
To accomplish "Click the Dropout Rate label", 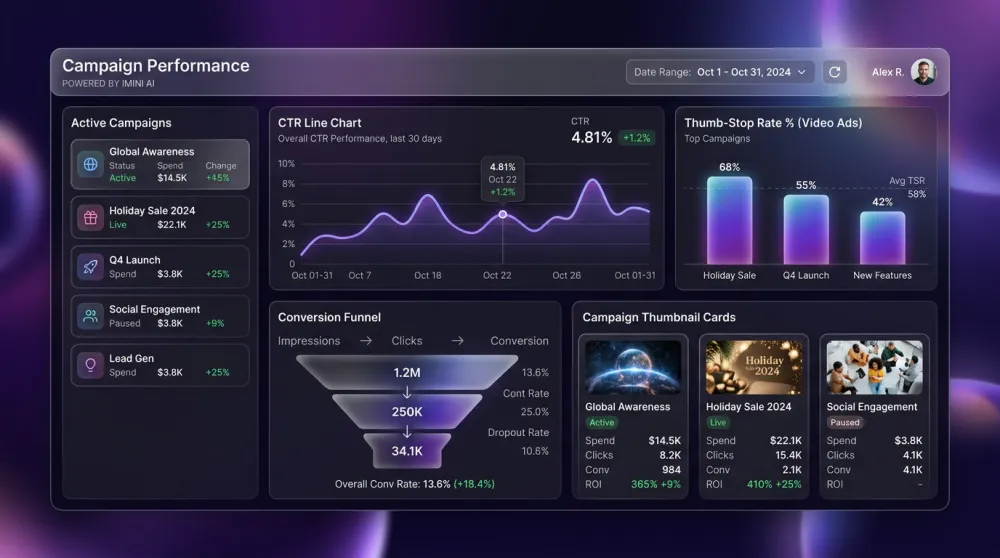I will 518,432.
